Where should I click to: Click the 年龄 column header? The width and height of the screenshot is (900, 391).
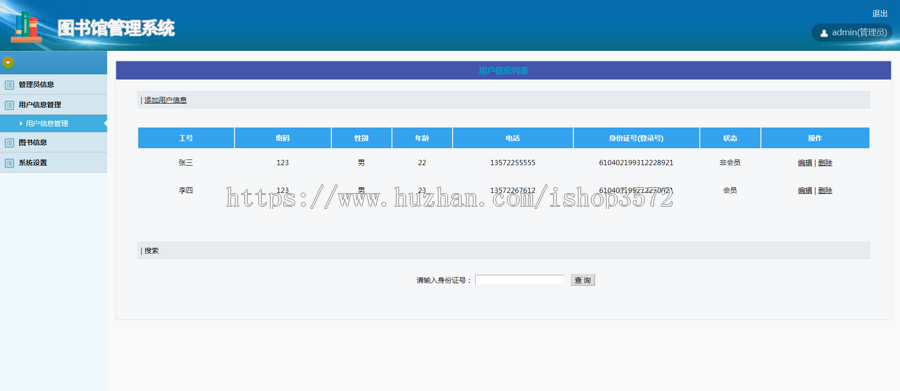coord(422,138)
